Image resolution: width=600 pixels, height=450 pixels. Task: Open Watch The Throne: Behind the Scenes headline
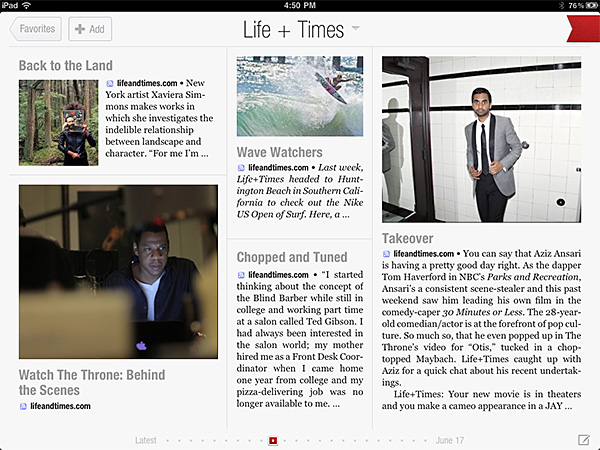92,382
